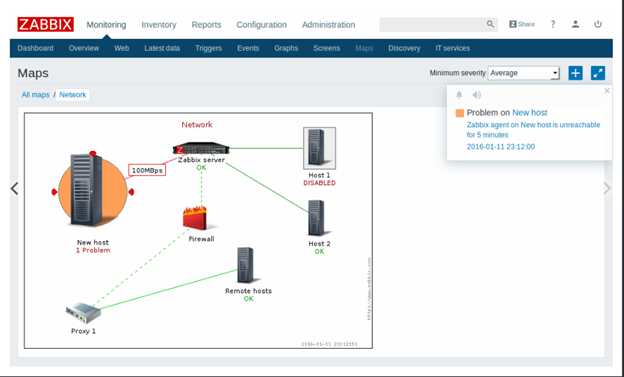Image resolution: width=624 pixels, height=377 pixels.
Task: Click the orange severity square in notification
Action: (460, 113)
